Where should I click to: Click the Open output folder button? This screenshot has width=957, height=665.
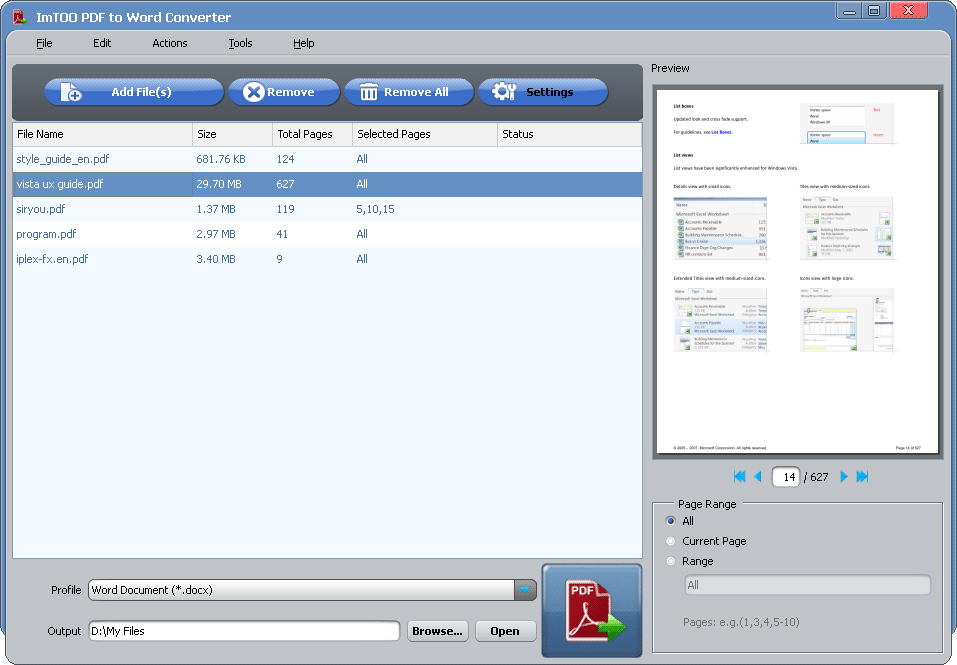point(505,631)
